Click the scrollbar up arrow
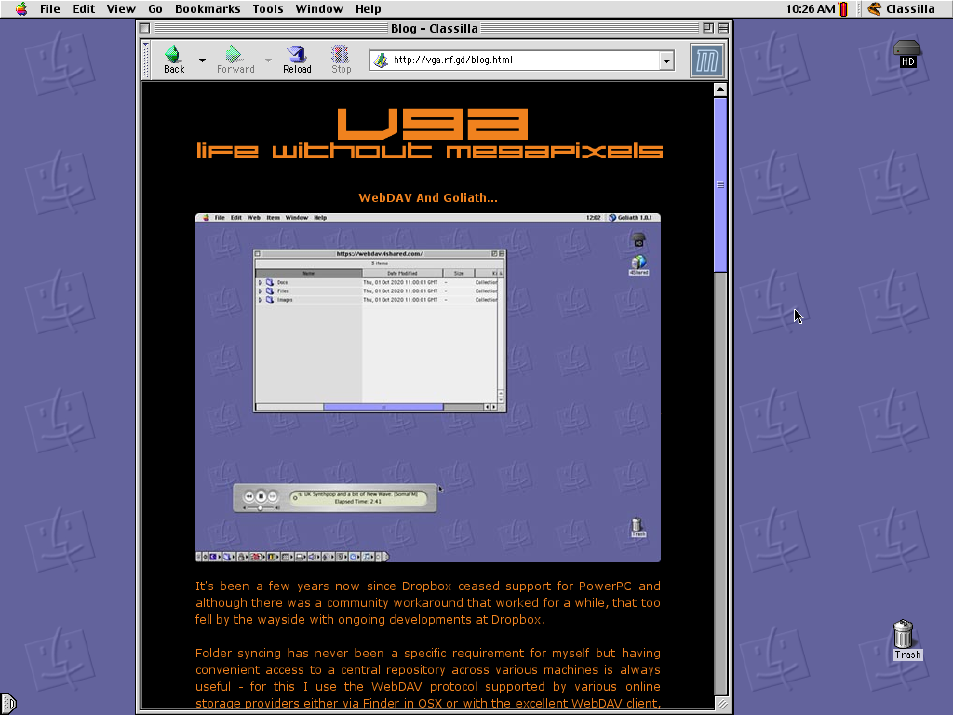 point(720,89)
